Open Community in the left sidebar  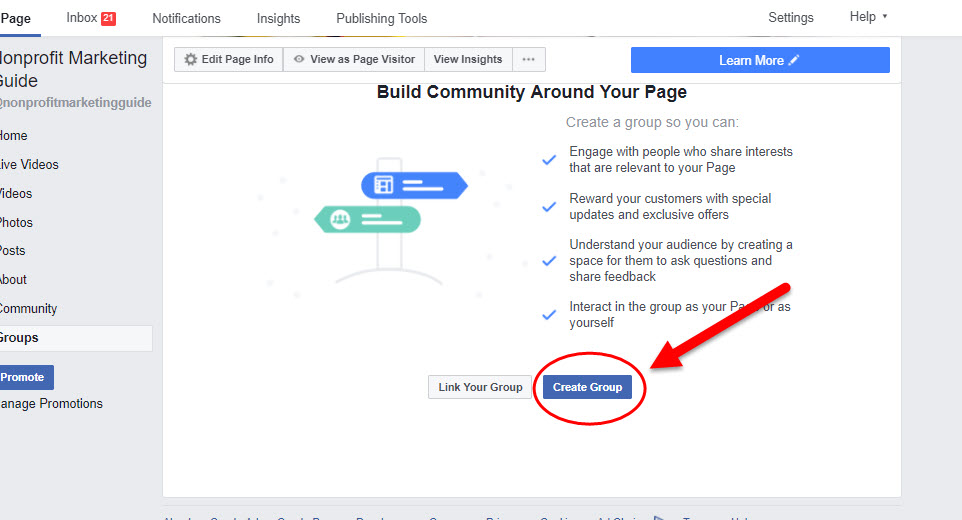click(28, 309)
